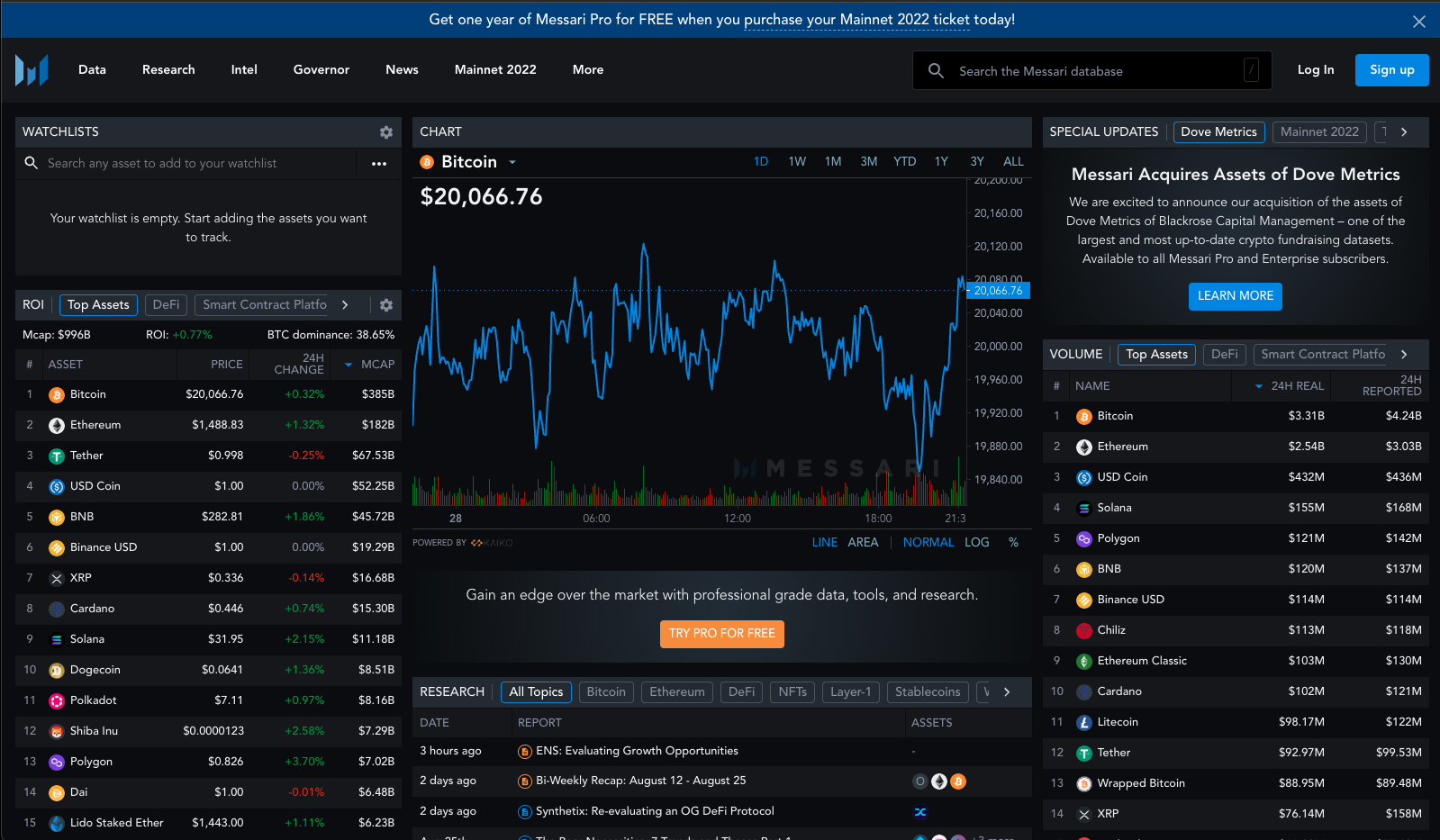Open the Data navigation menu
Screen dimensions: 1440x840
[x=92, y=70]
